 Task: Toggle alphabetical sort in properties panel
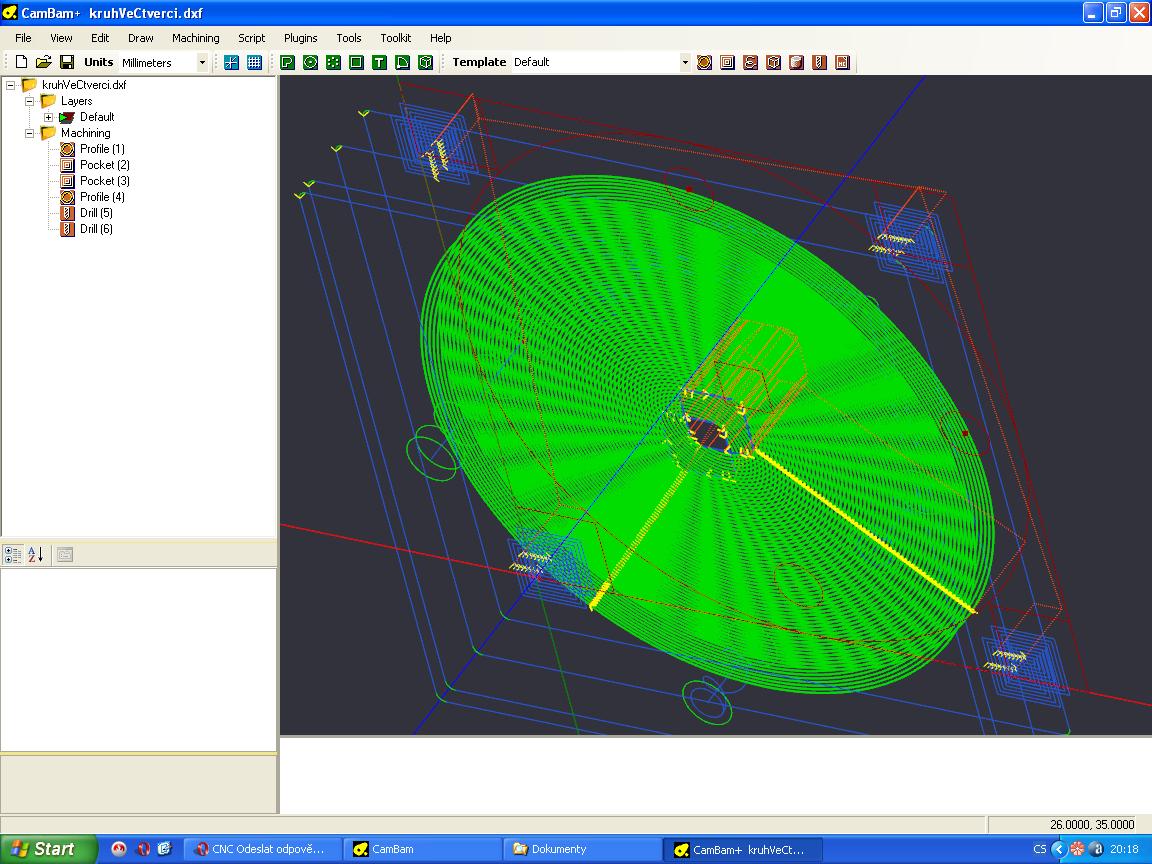coord(36,554)
